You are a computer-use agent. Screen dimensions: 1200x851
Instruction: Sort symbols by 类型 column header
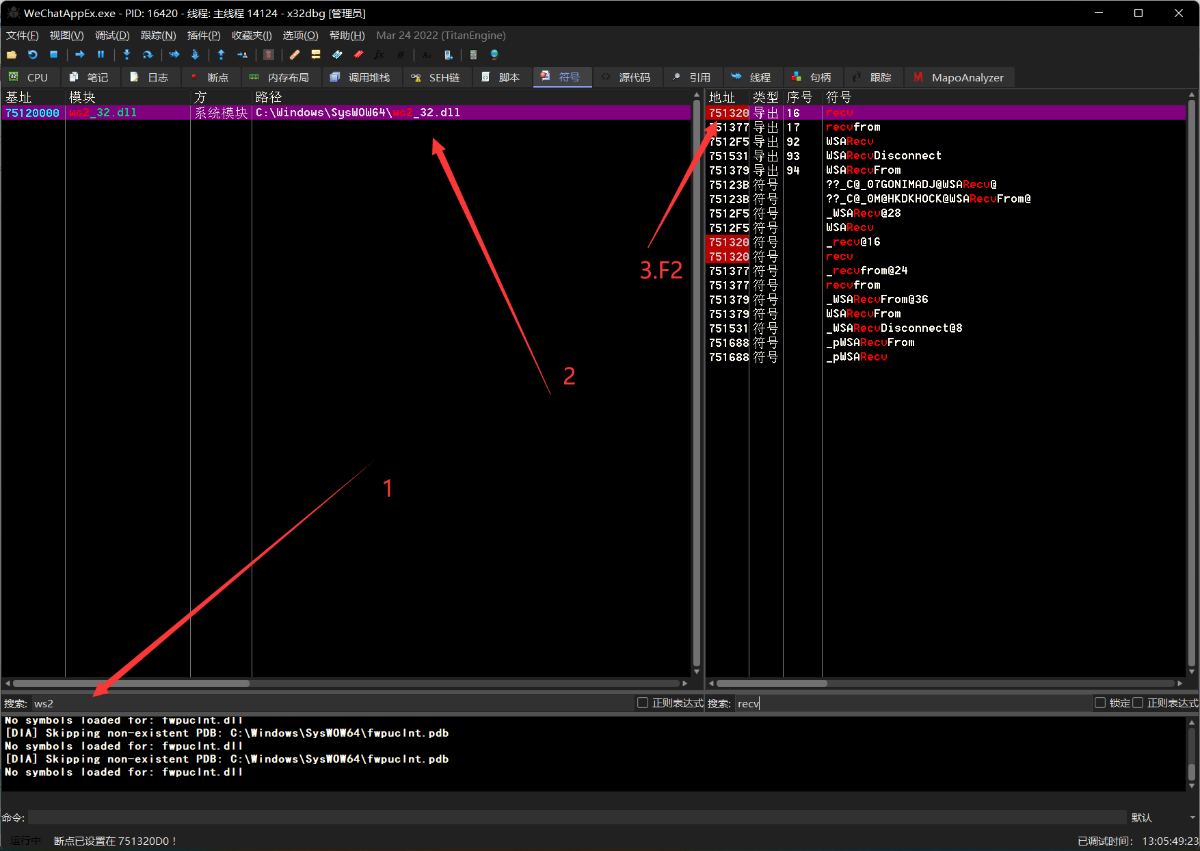pos(766,97)
